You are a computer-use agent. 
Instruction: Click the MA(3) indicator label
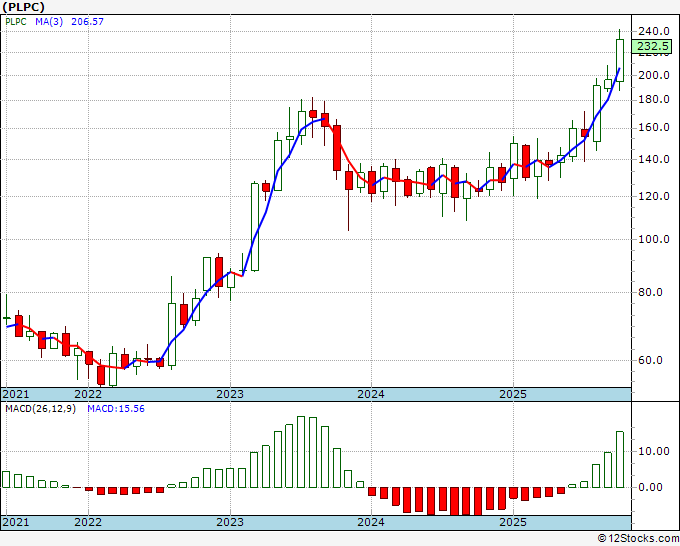[49, 21]
